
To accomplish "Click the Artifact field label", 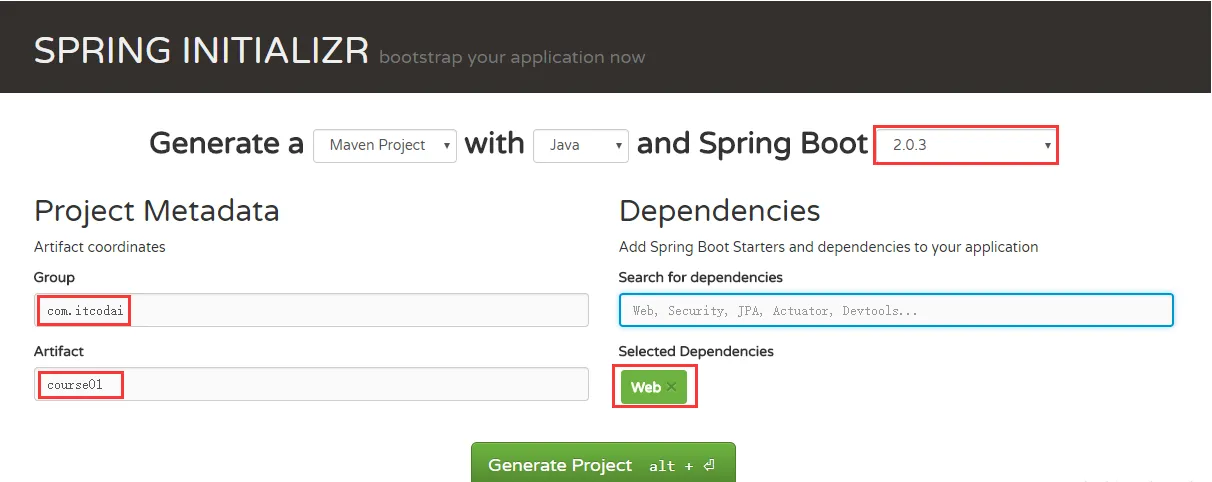I will click(59, 351).
